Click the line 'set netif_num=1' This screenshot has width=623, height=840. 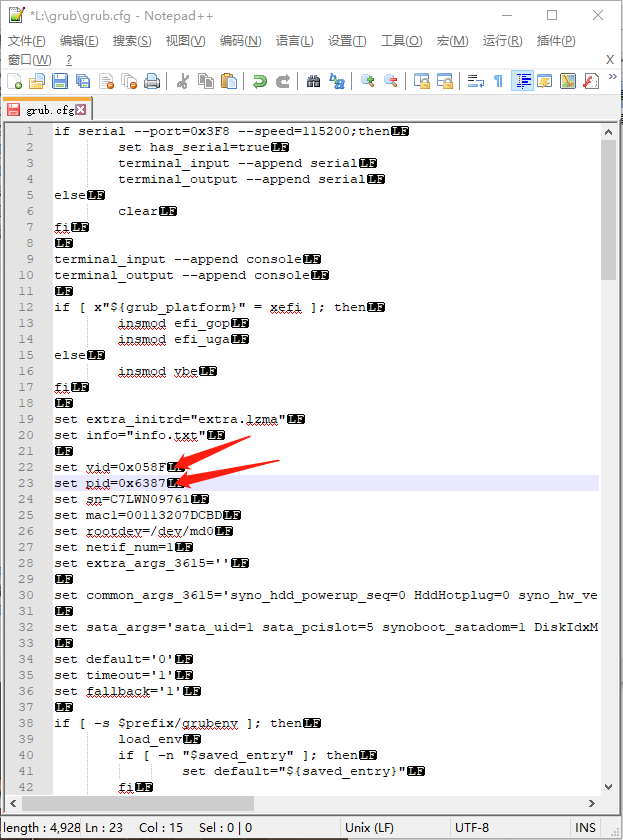click(x=114, y=547)
